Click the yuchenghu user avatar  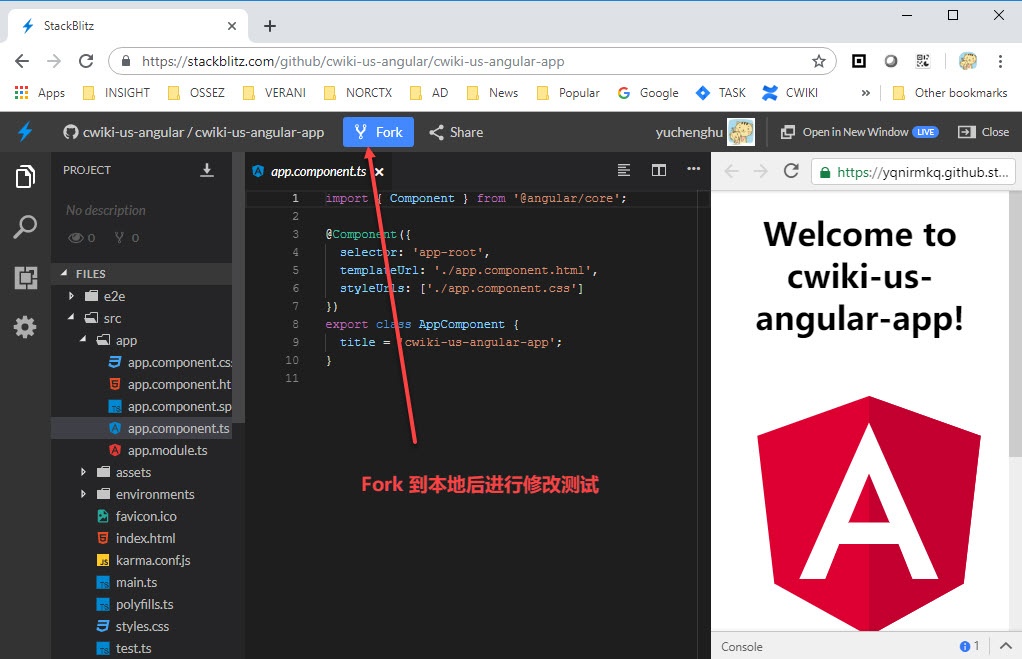[x=741, y=132]
